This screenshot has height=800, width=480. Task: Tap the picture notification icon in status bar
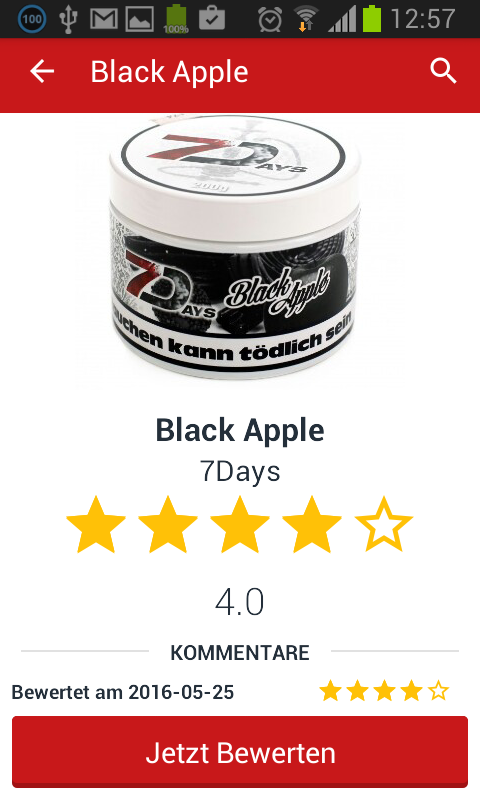tap(140, 19)
